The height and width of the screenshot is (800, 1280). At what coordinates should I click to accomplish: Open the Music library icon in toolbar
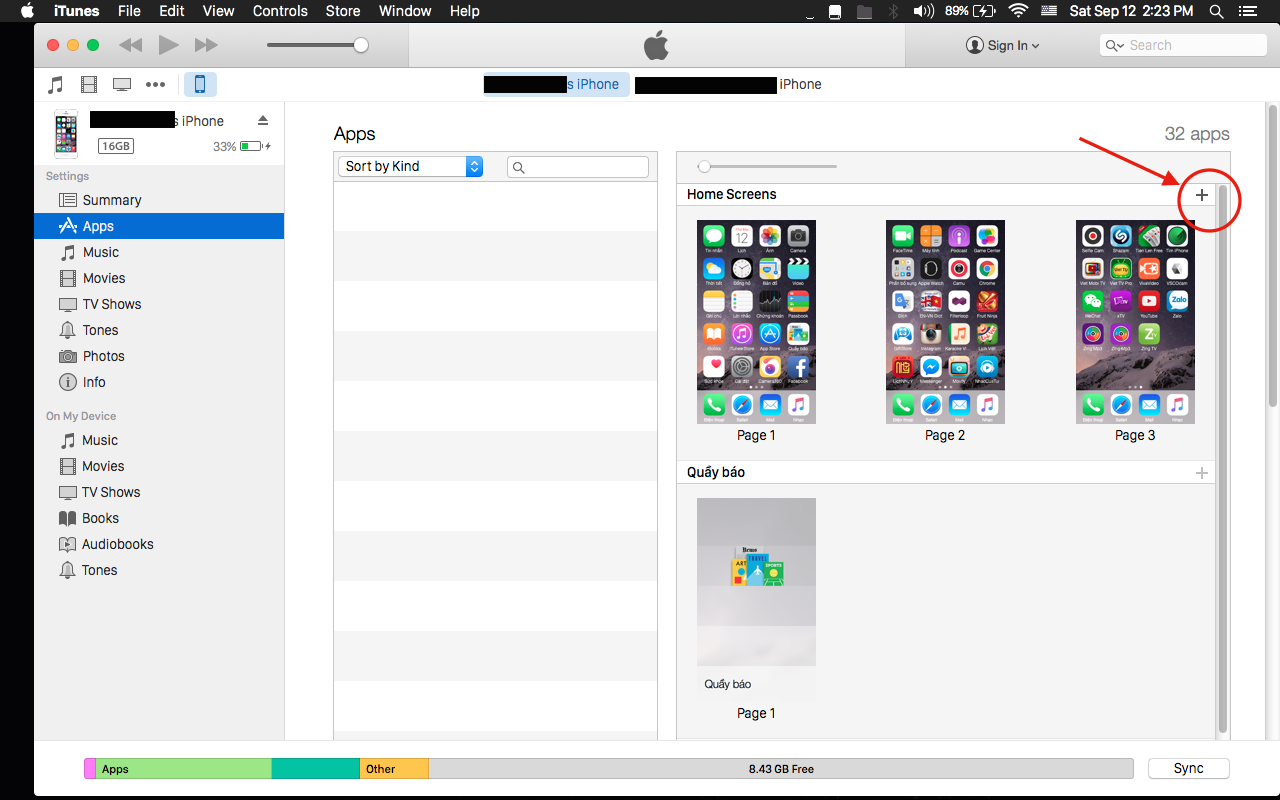click(56, 85)
